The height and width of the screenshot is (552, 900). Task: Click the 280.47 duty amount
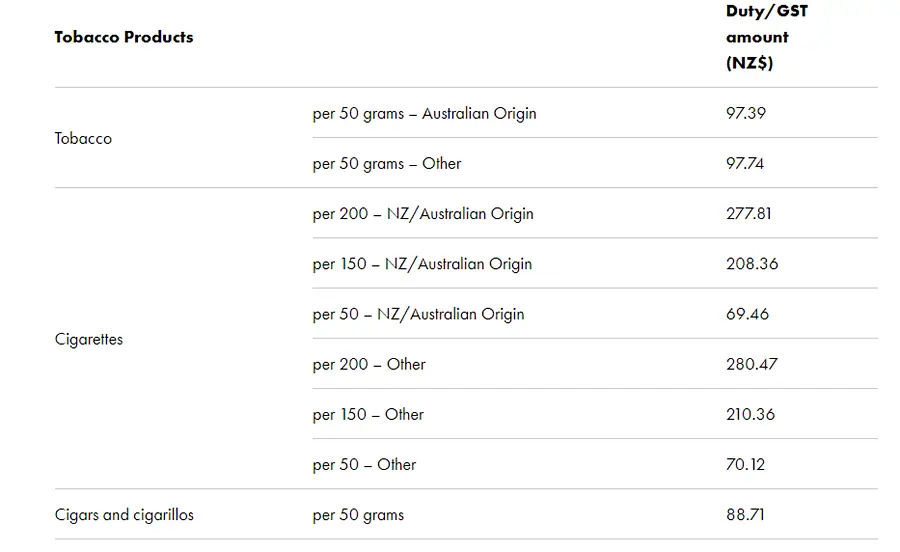(x=752, y=364)
